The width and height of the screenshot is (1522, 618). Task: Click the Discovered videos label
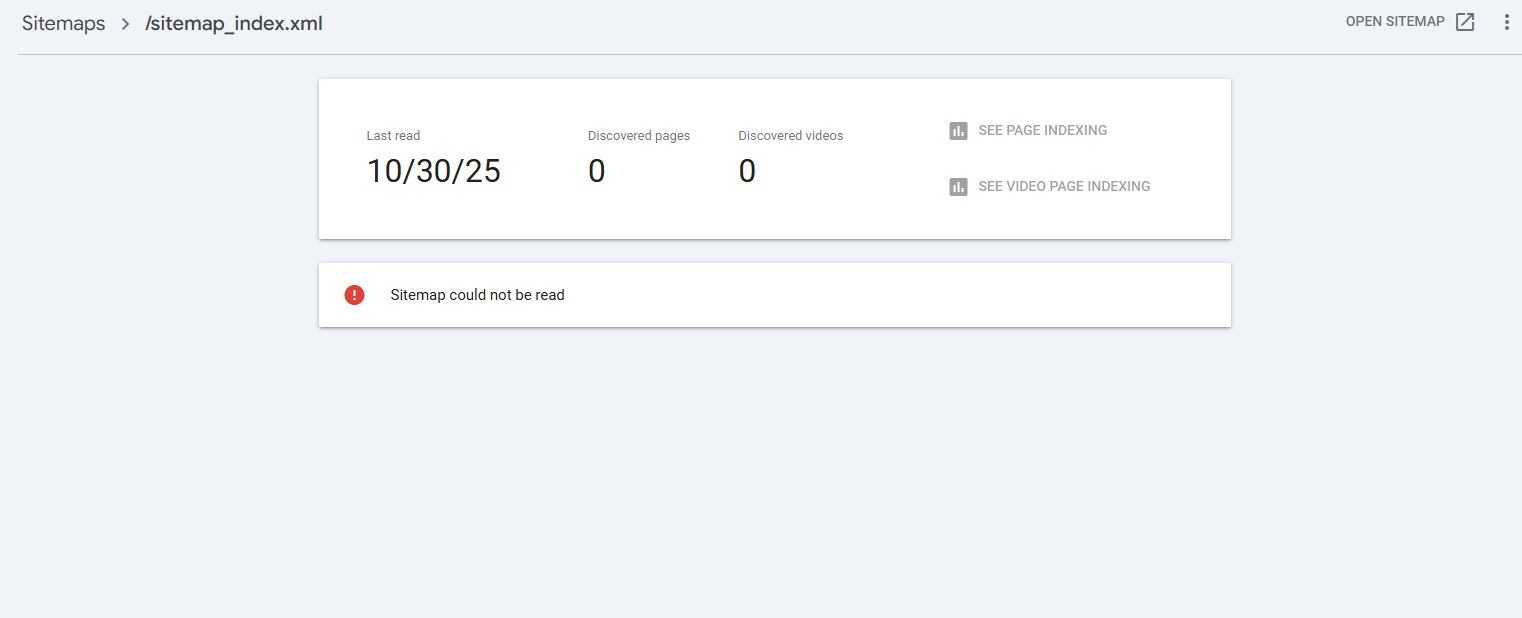pyautogui.click(x=791, y=136)
